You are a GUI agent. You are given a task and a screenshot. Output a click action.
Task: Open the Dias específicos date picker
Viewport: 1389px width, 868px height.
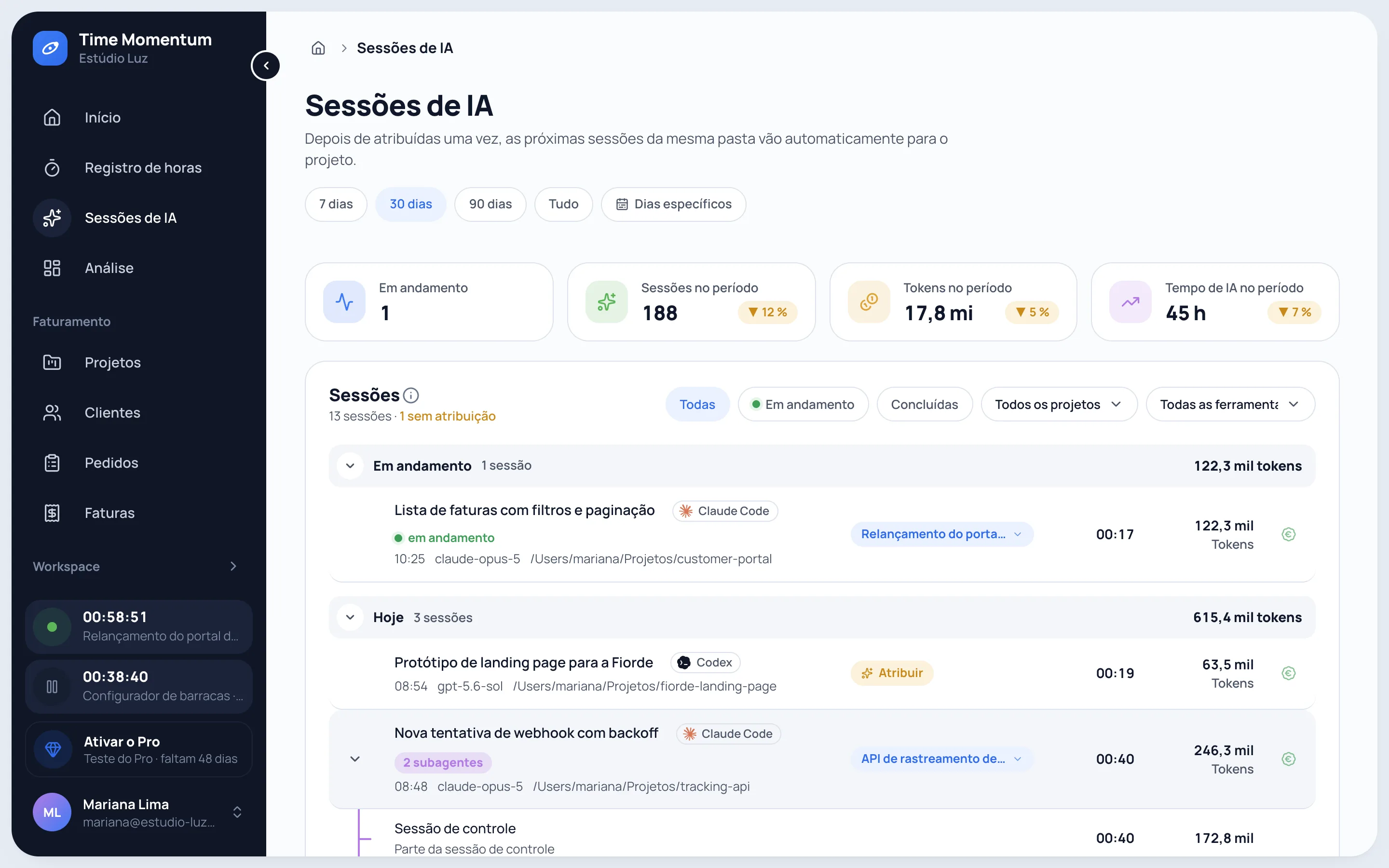(674, 204)
